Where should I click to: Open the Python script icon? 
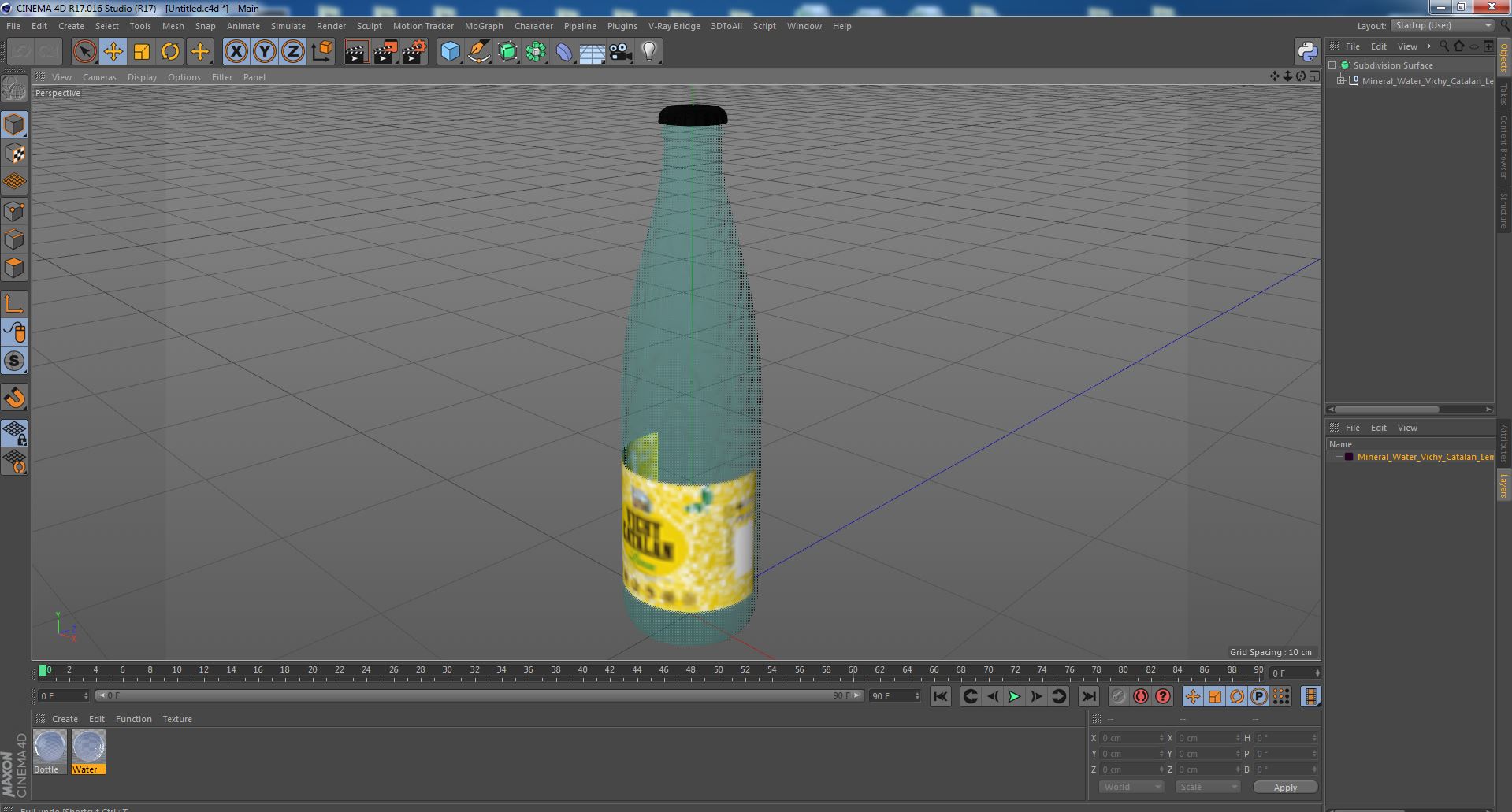[1307, 52]
